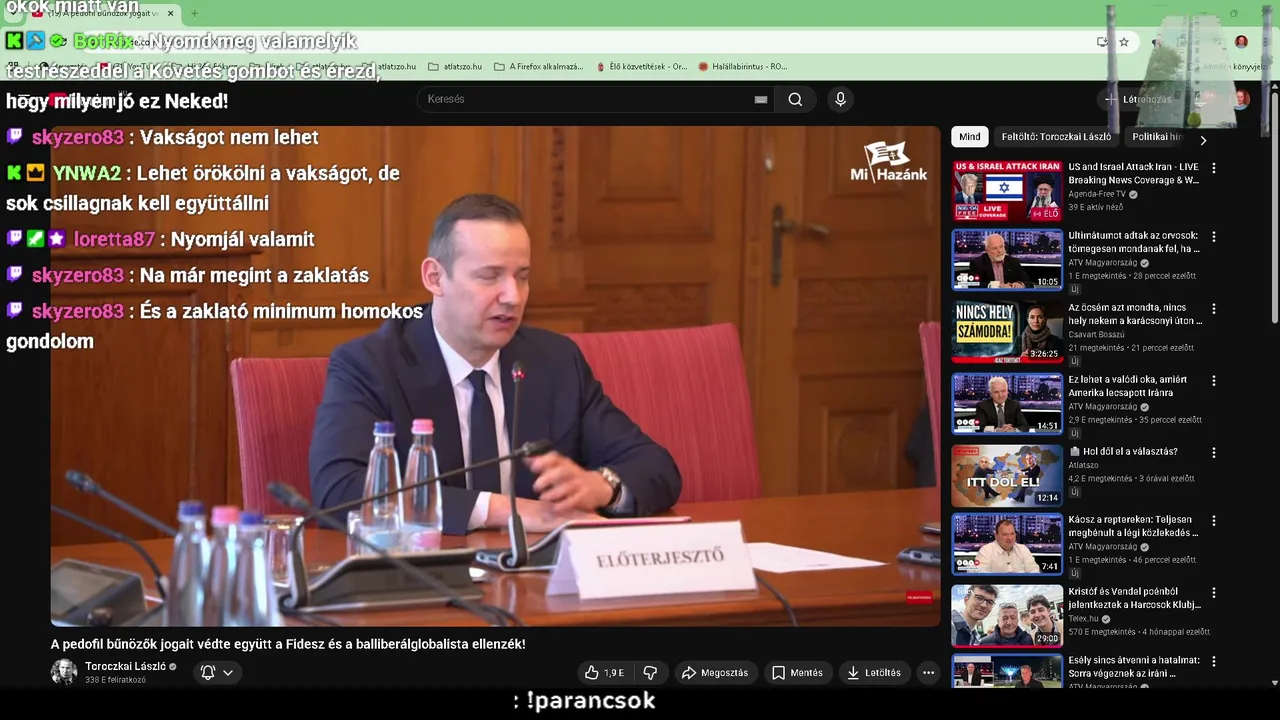Click the video player area
This screenshot has height=720, width=1280.
tap(496, 376)
